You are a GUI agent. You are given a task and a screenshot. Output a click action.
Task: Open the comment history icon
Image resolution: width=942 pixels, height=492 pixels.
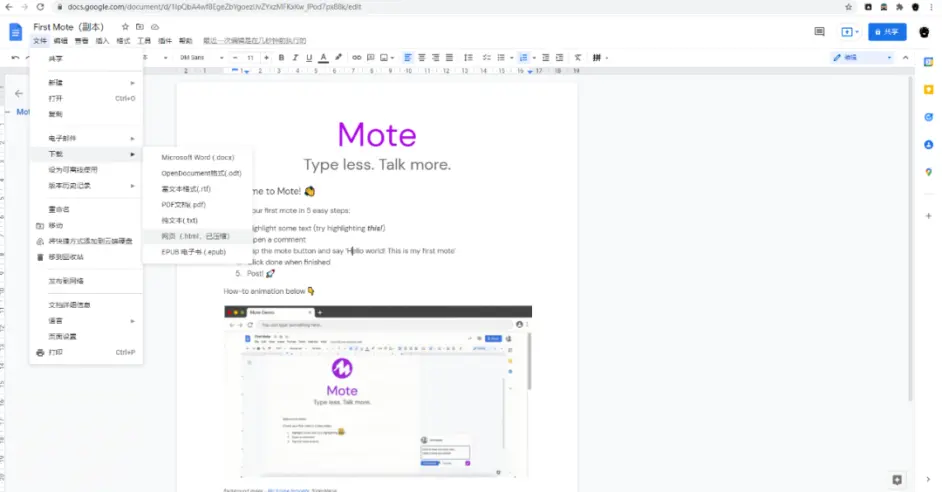(819, 32)
